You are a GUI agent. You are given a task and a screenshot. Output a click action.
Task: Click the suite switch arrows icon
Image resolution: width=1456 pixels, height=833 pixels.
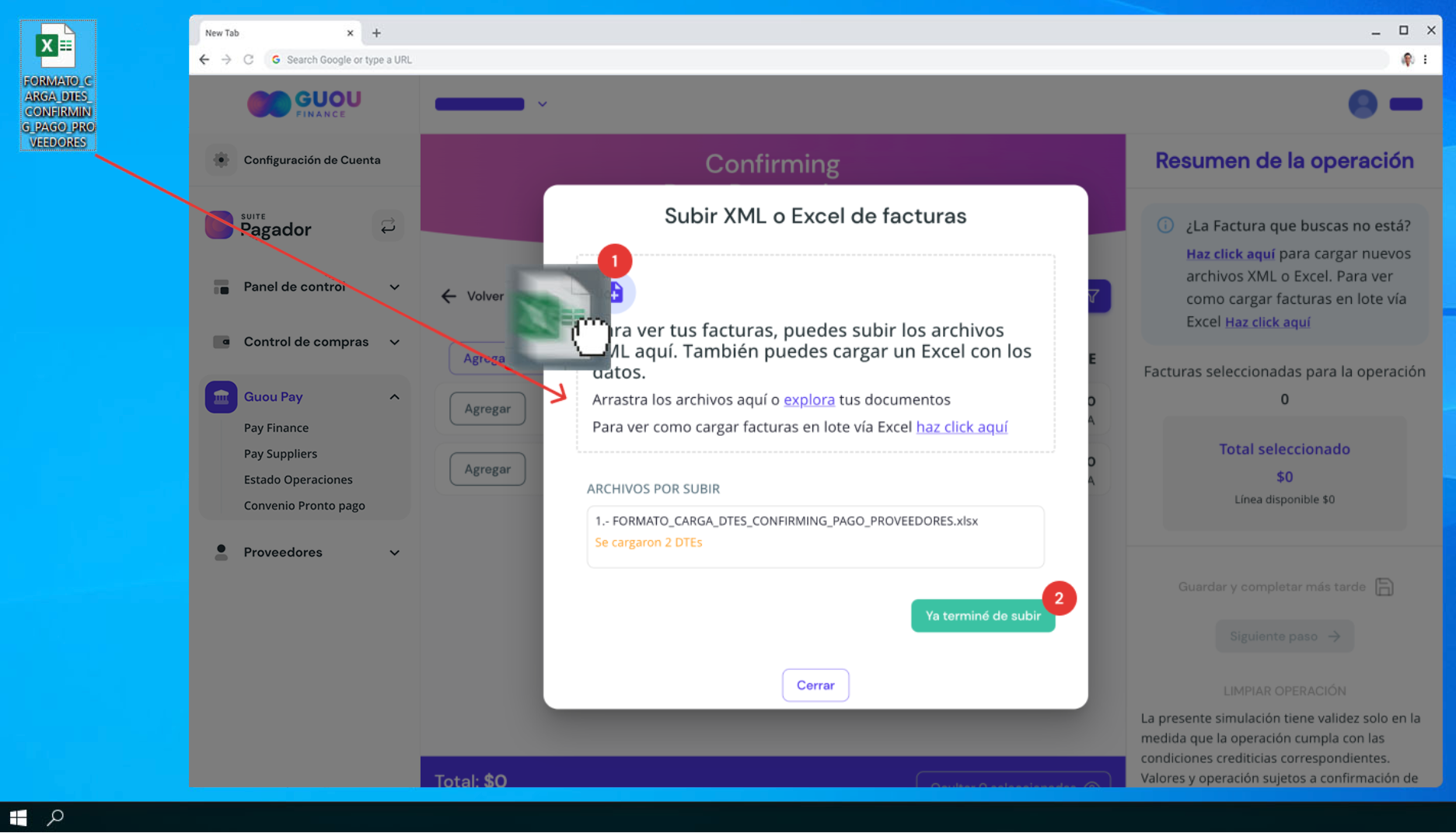[x=387, y=227]
